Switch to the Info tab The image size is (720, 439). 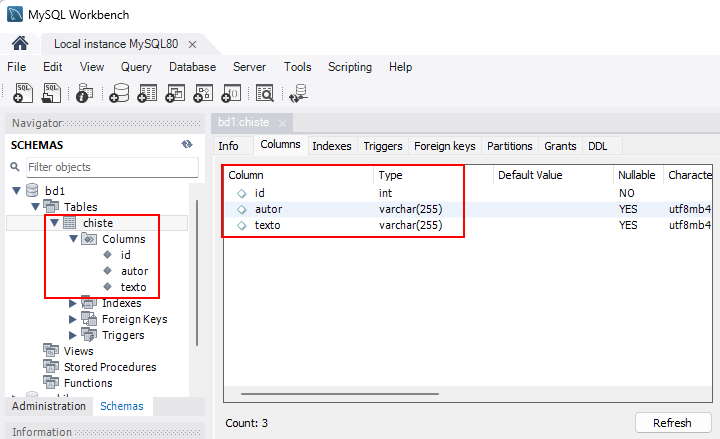[228, 146]
